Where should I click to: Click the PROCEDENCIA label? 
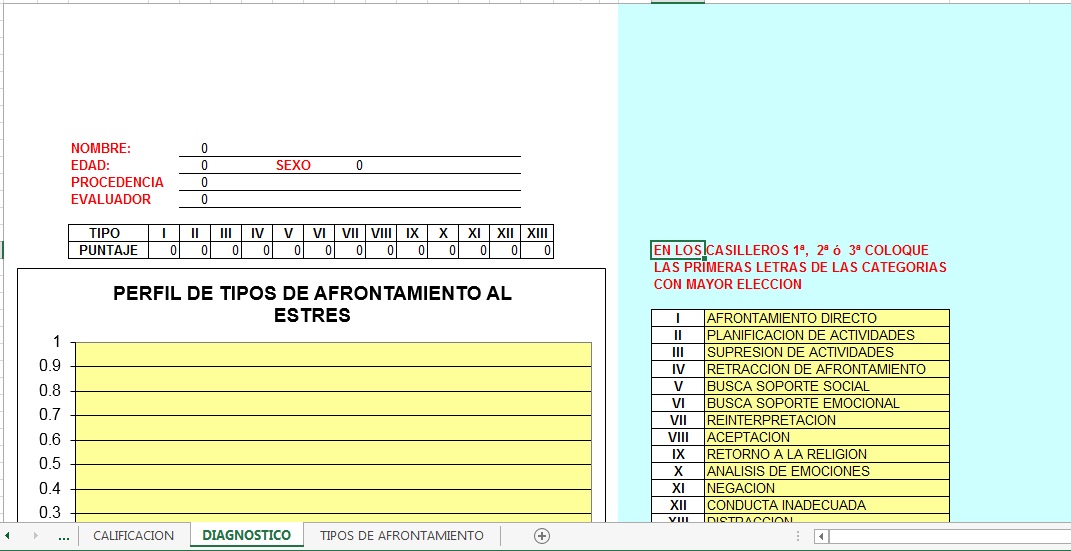(x=117, y=182)
